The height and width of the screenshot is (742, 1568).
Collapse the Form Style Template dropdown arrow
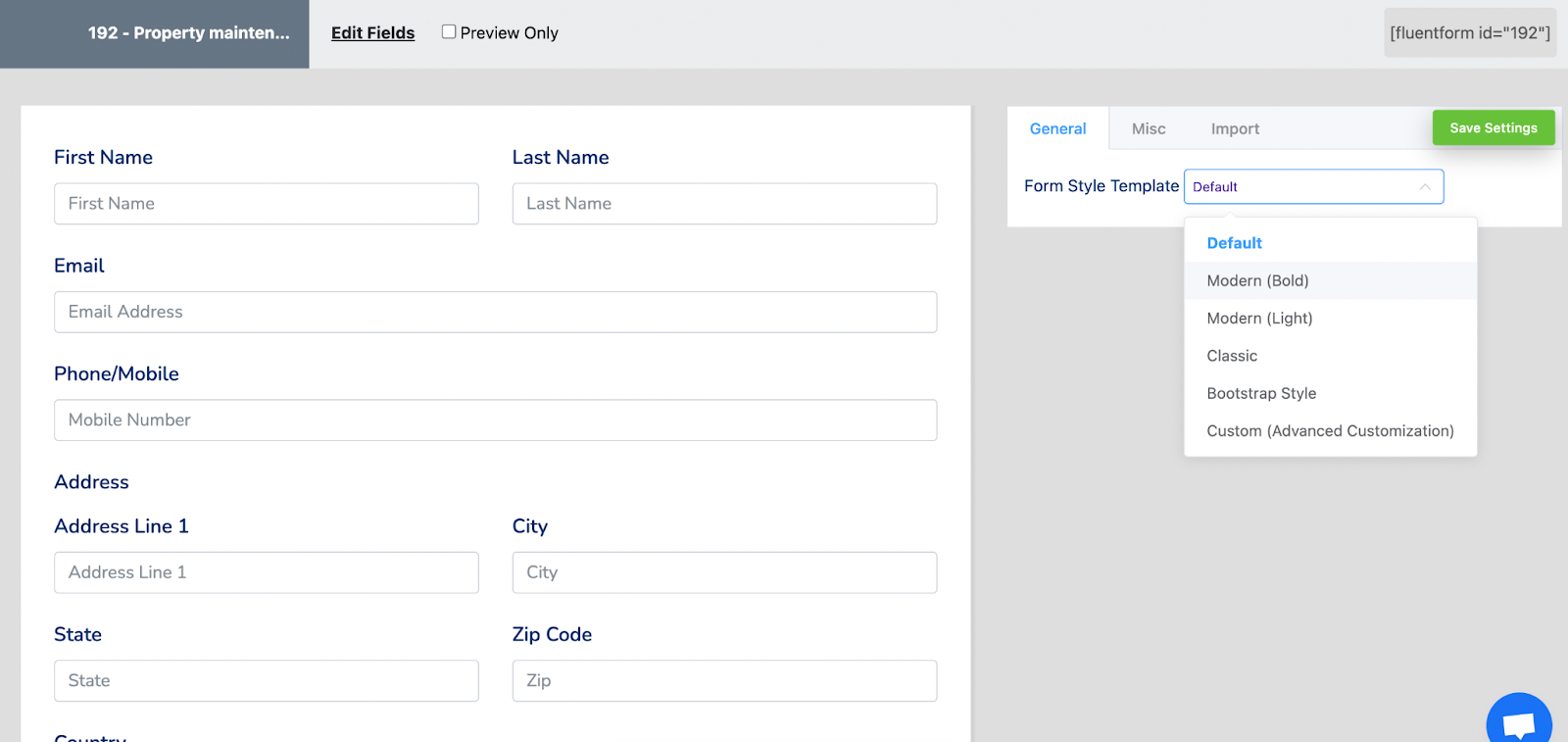1425,187
